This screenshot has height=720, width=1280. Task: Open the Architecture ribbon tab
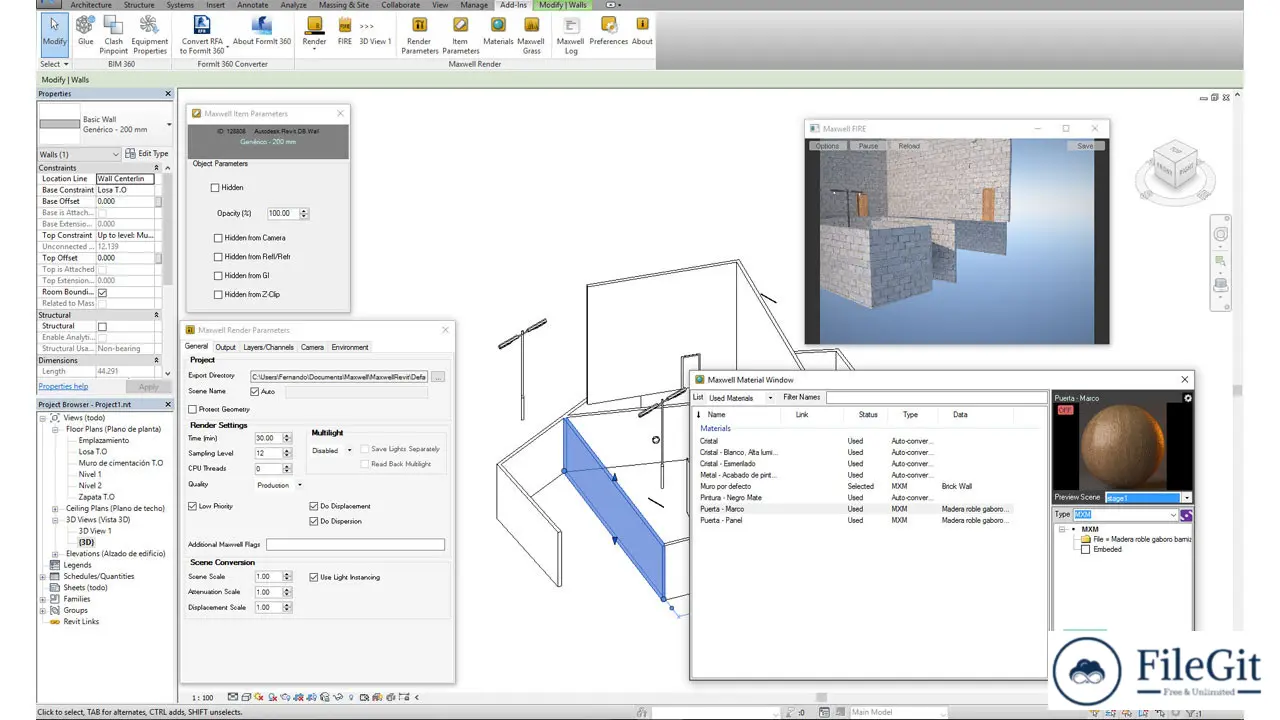[91, 5]
